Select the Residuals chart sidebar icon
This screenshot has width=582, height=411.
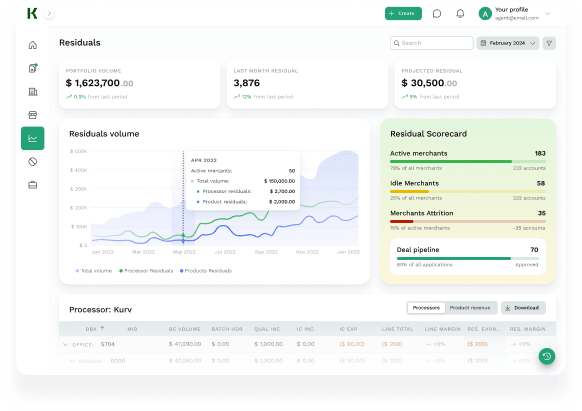33,138
